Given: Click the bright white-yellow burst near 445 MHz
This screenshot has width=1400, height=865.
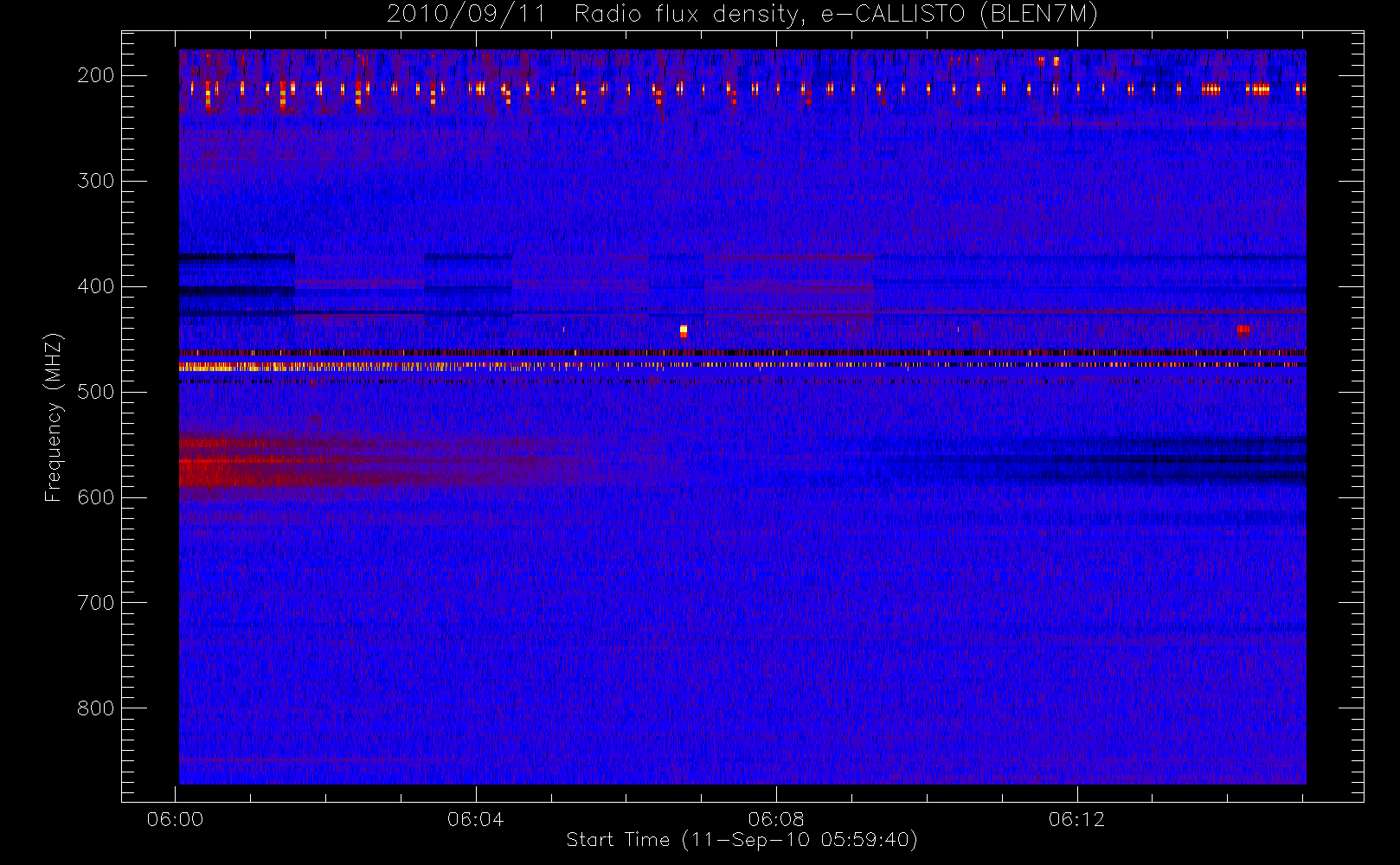Looking at the screenshot, I should click(x=684, y=330).
